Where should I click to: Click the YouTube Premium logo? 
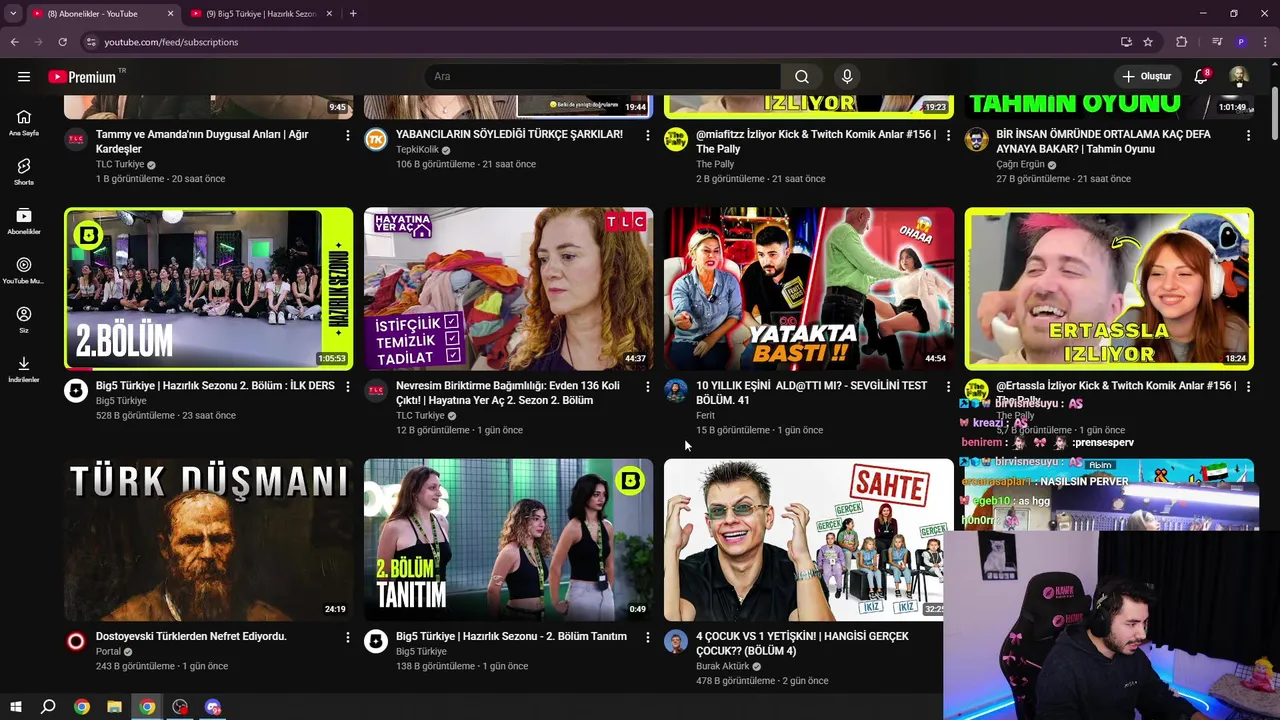coord(82,77)
